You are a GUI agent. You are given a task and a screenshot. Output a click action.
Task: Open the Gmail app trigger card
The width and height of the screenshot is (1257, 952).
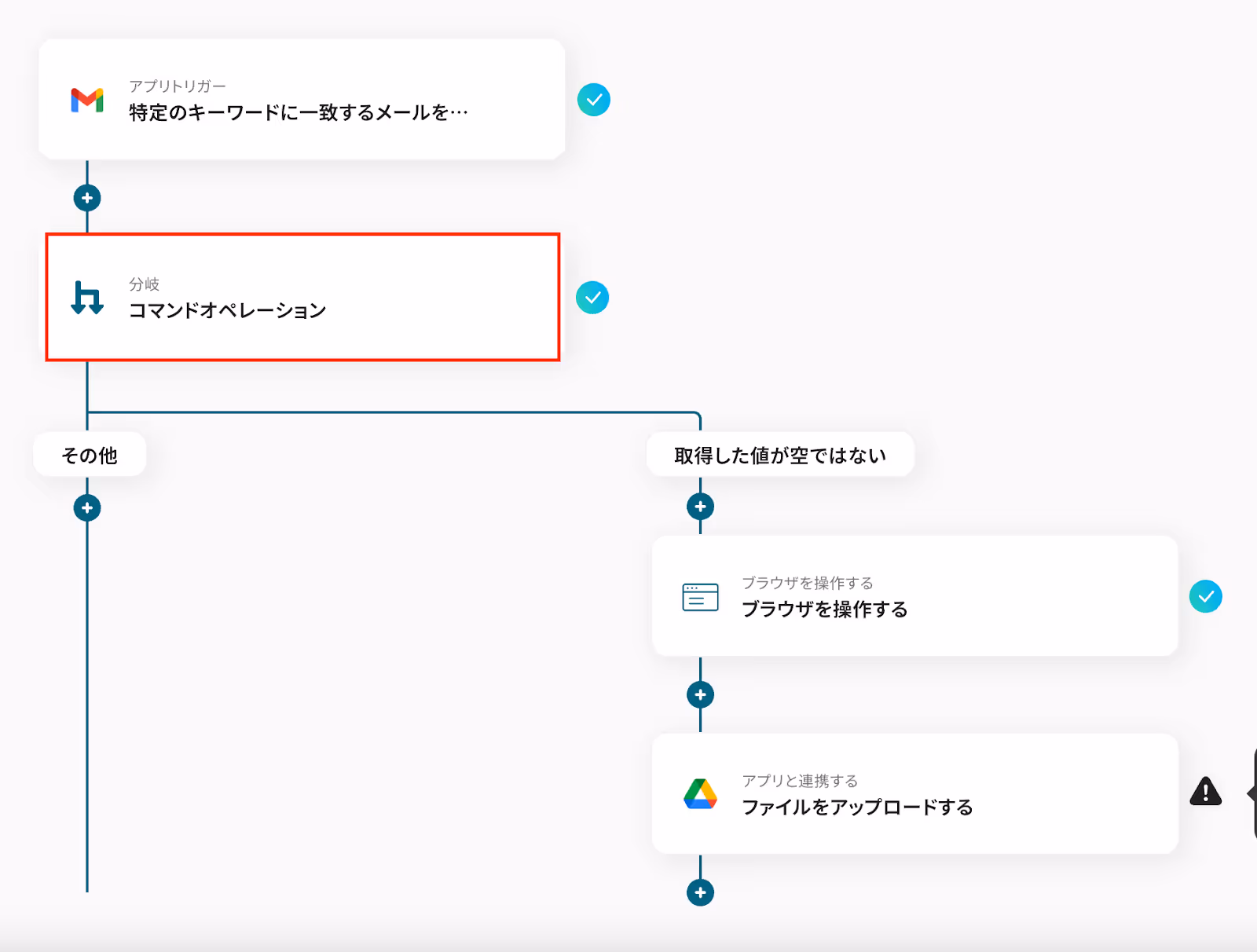point(302,100)
